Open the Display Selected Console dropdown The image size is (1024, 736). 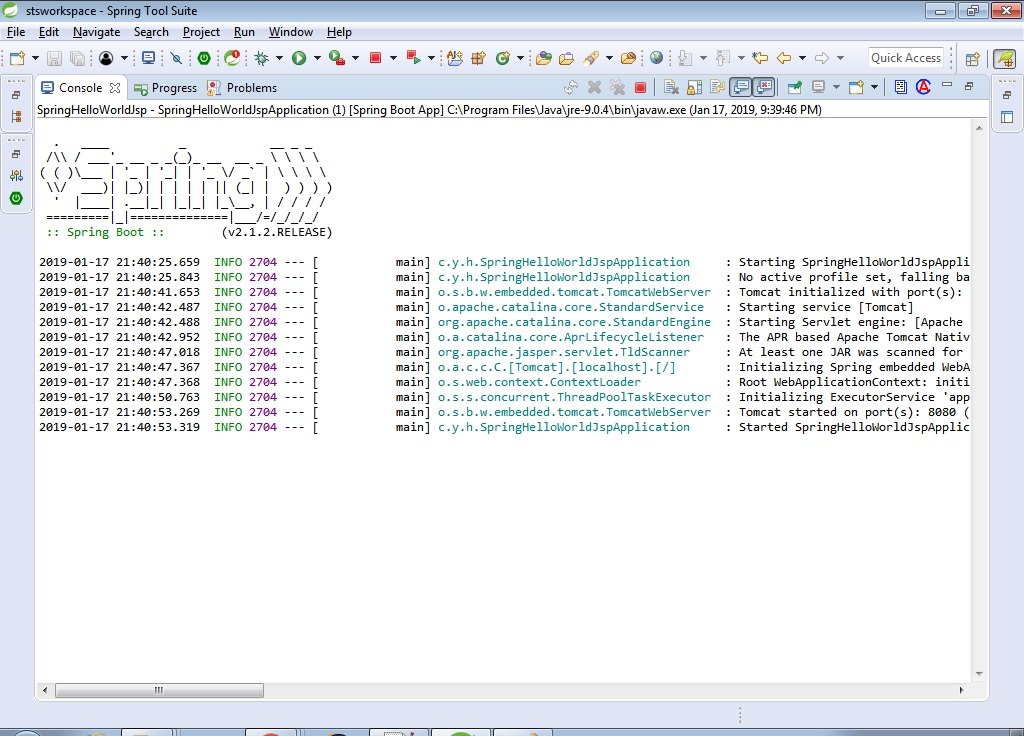point(834,88)
